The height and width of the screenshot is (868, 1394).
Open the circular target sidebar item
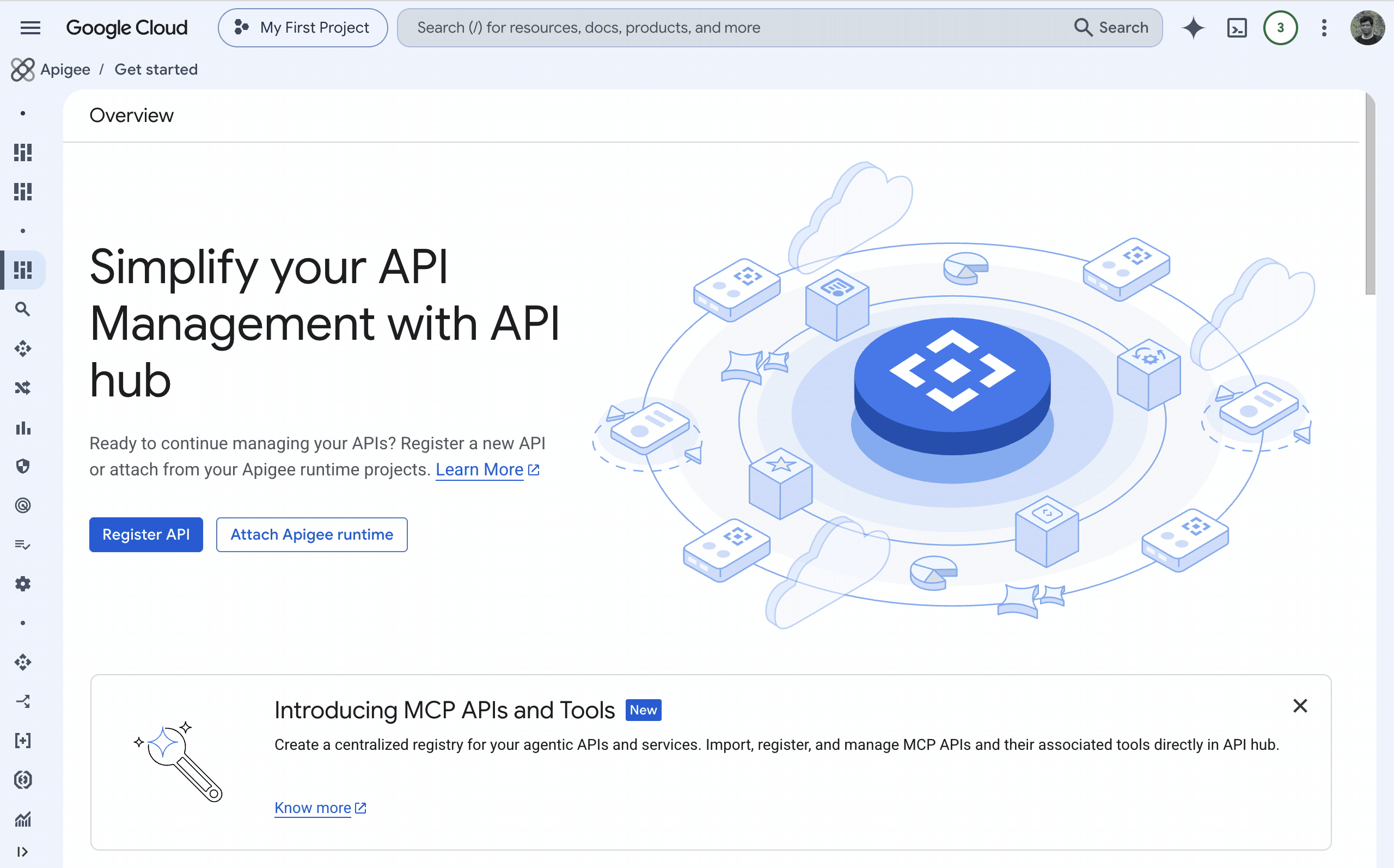click(23, 505)
